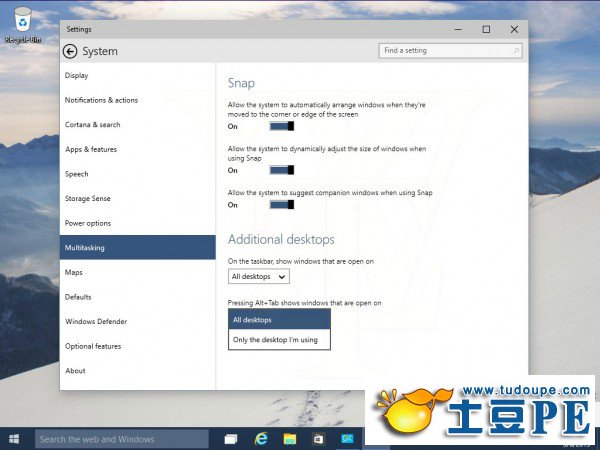Turn off automatic window arrangement toggle
Screen dimensions: 600x450
[x=282, y=126]
